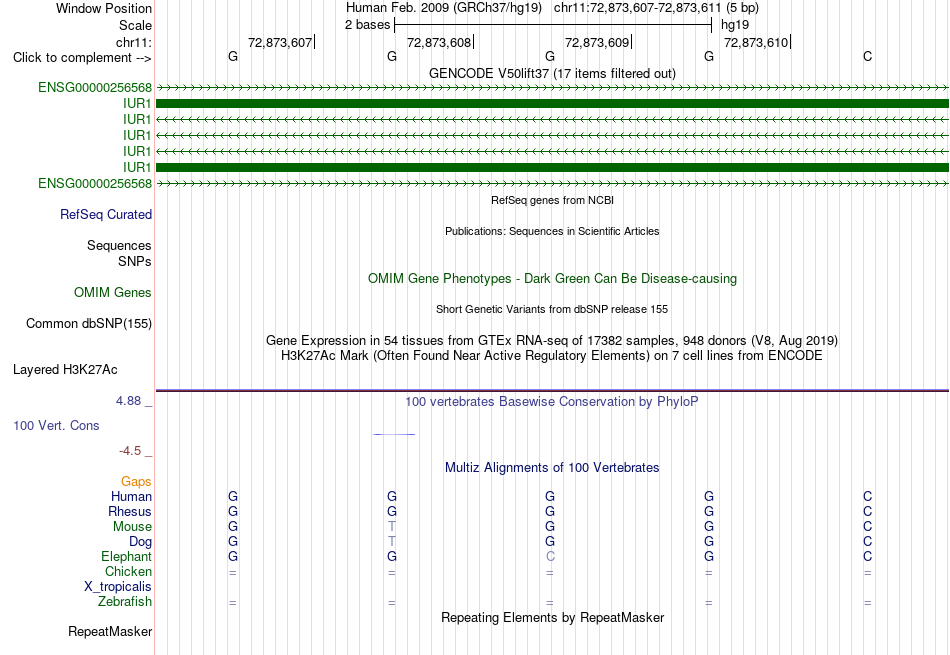
Task: Click the OMIM Gene Phenotypes track title
Action: point(552,279)
